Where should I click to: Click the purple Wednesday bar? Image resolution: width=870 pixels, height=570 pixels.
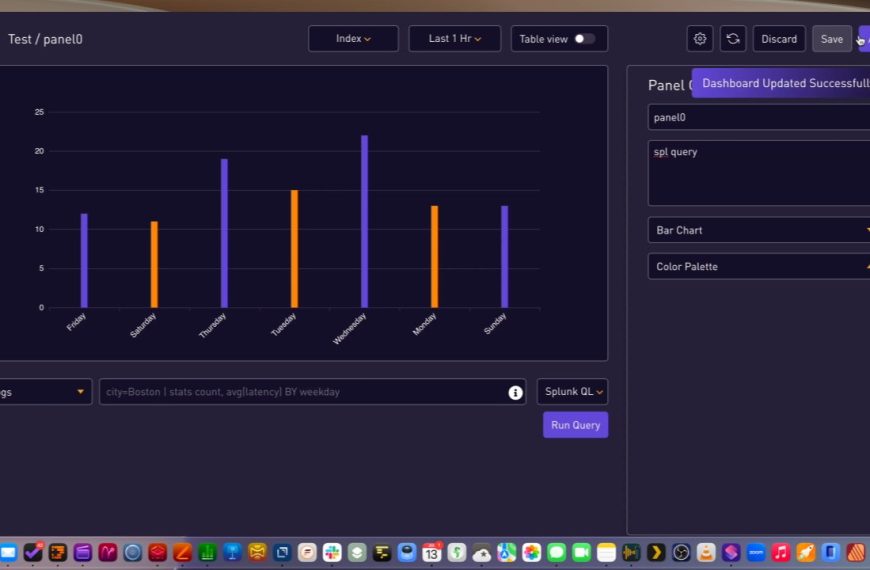coord(365,221)
